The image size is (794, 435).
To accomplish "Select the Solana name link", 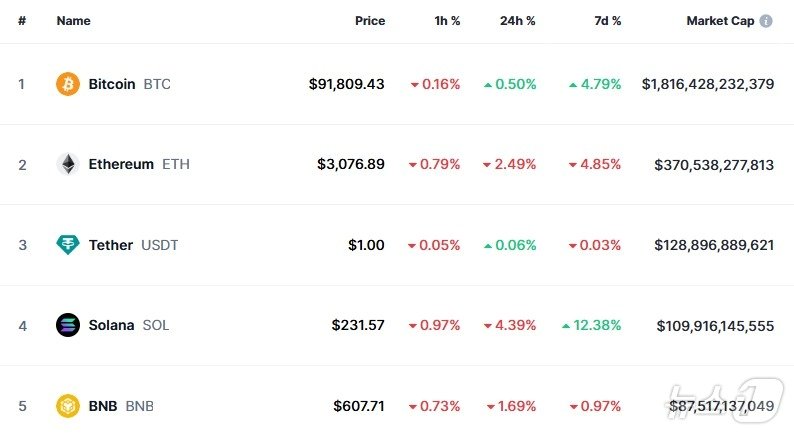I will point(111,325).
